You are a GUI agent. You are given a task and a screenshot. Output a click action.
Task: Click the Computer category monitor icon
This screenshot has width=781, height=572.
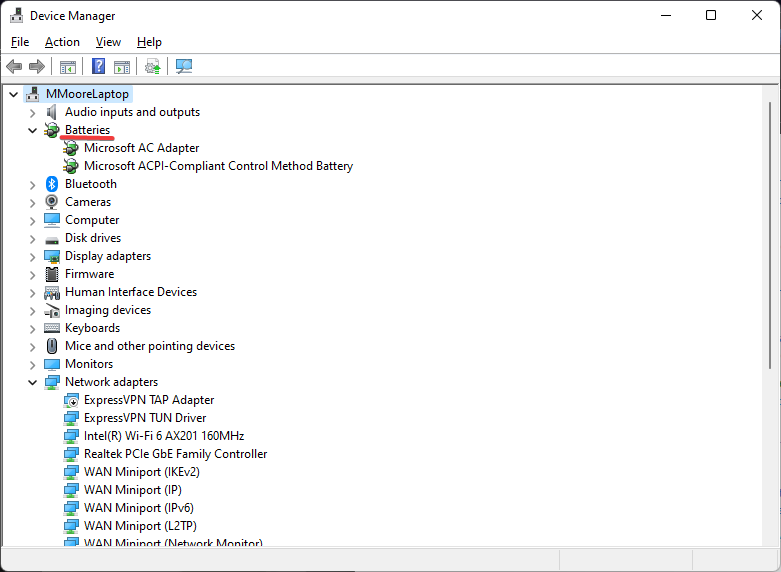click(52, 220)
